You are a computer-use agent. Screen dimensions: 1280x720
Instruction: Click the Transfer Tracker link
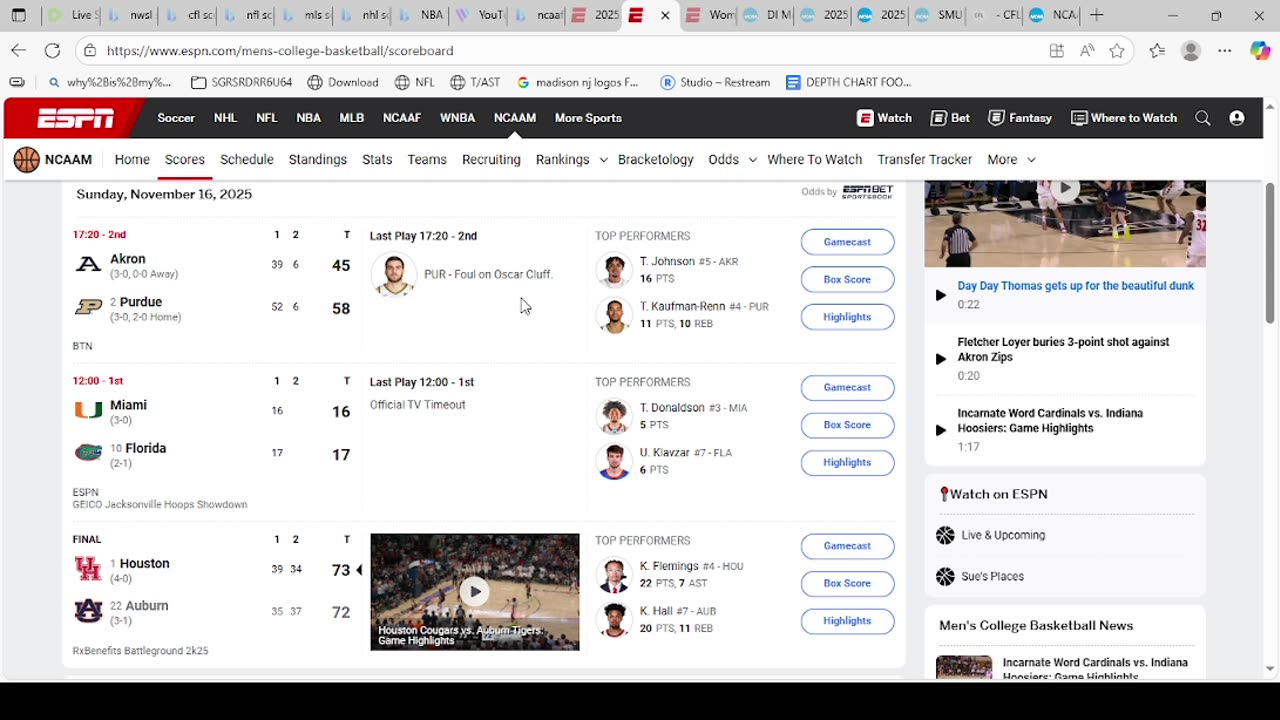pyautogui.click(x=925, y=160)
